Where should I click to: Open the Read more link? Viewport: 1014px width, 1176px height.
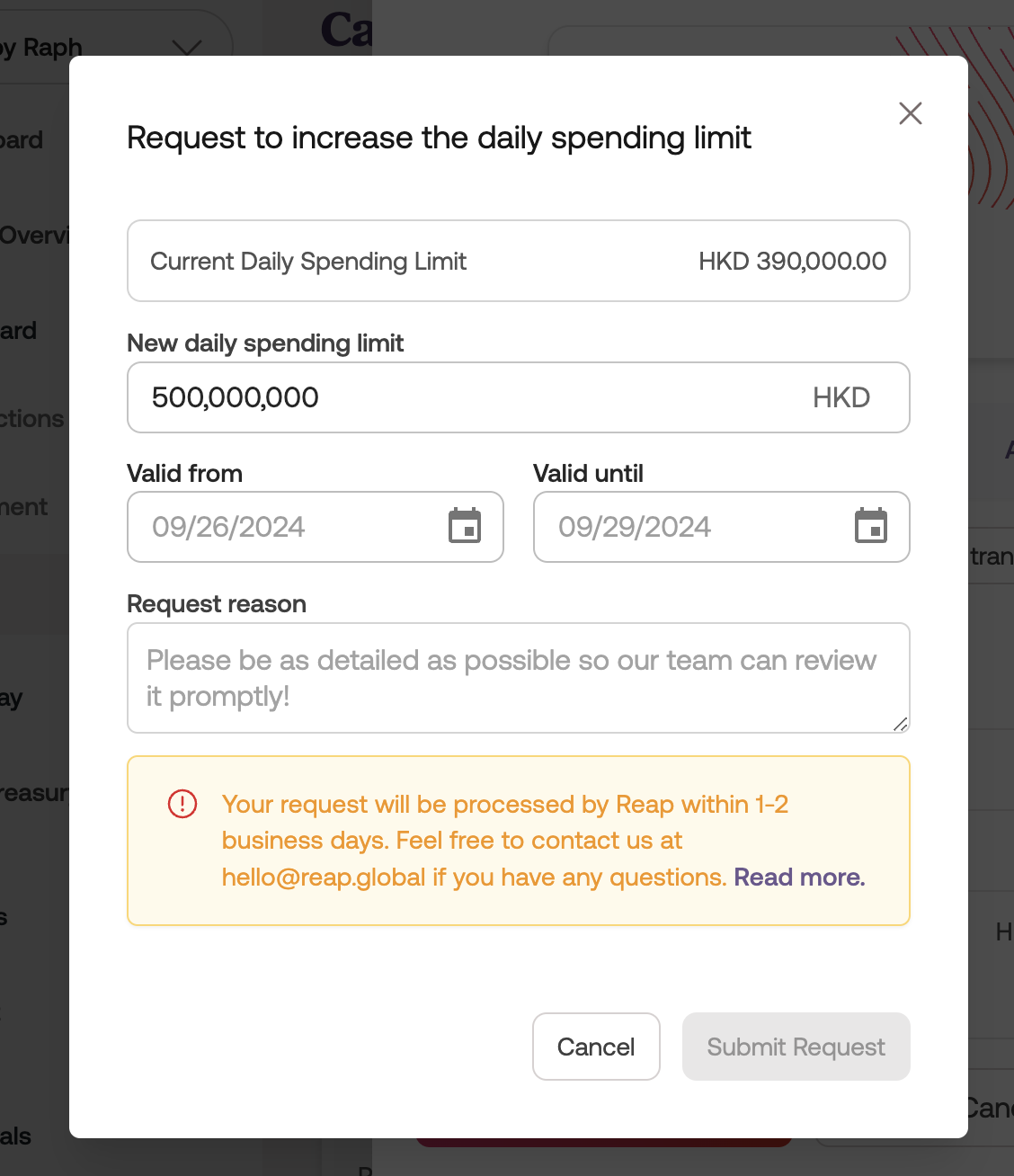[799, 878]
